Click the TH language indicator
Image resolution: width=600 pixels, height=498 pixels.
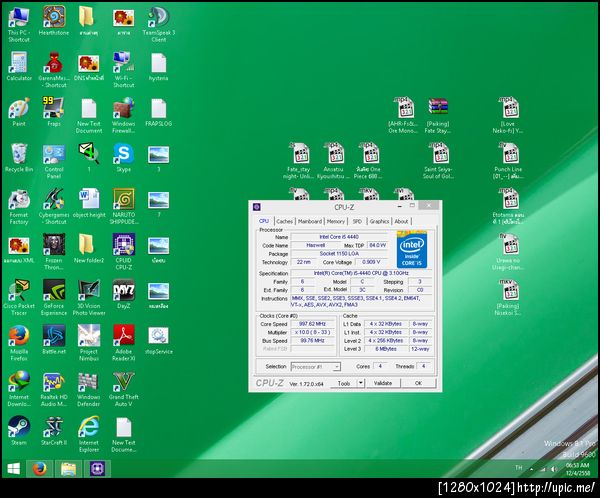tap(518, 467)
